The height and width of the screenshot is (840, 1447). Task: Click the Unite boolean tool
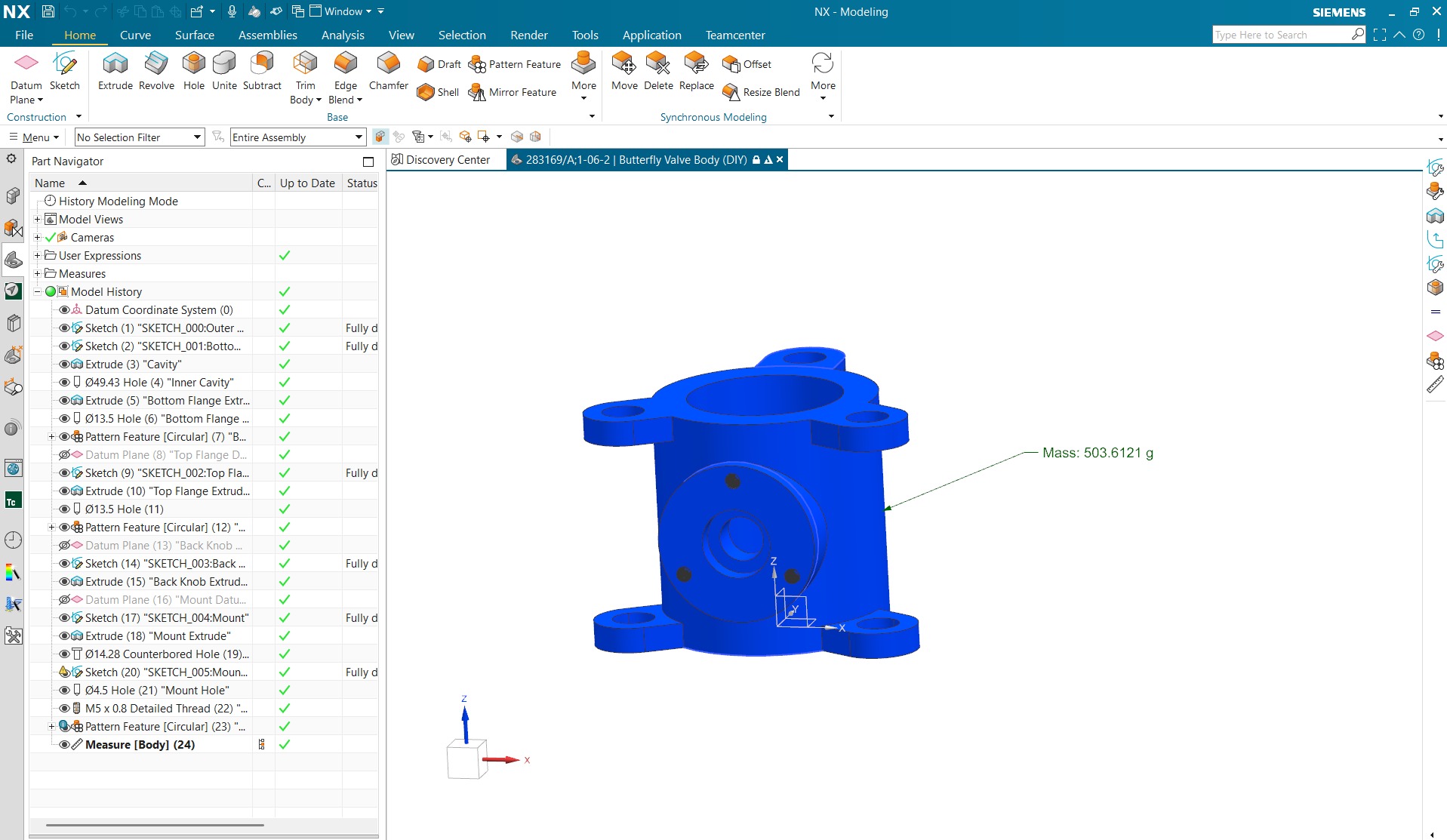pos(224,72)
